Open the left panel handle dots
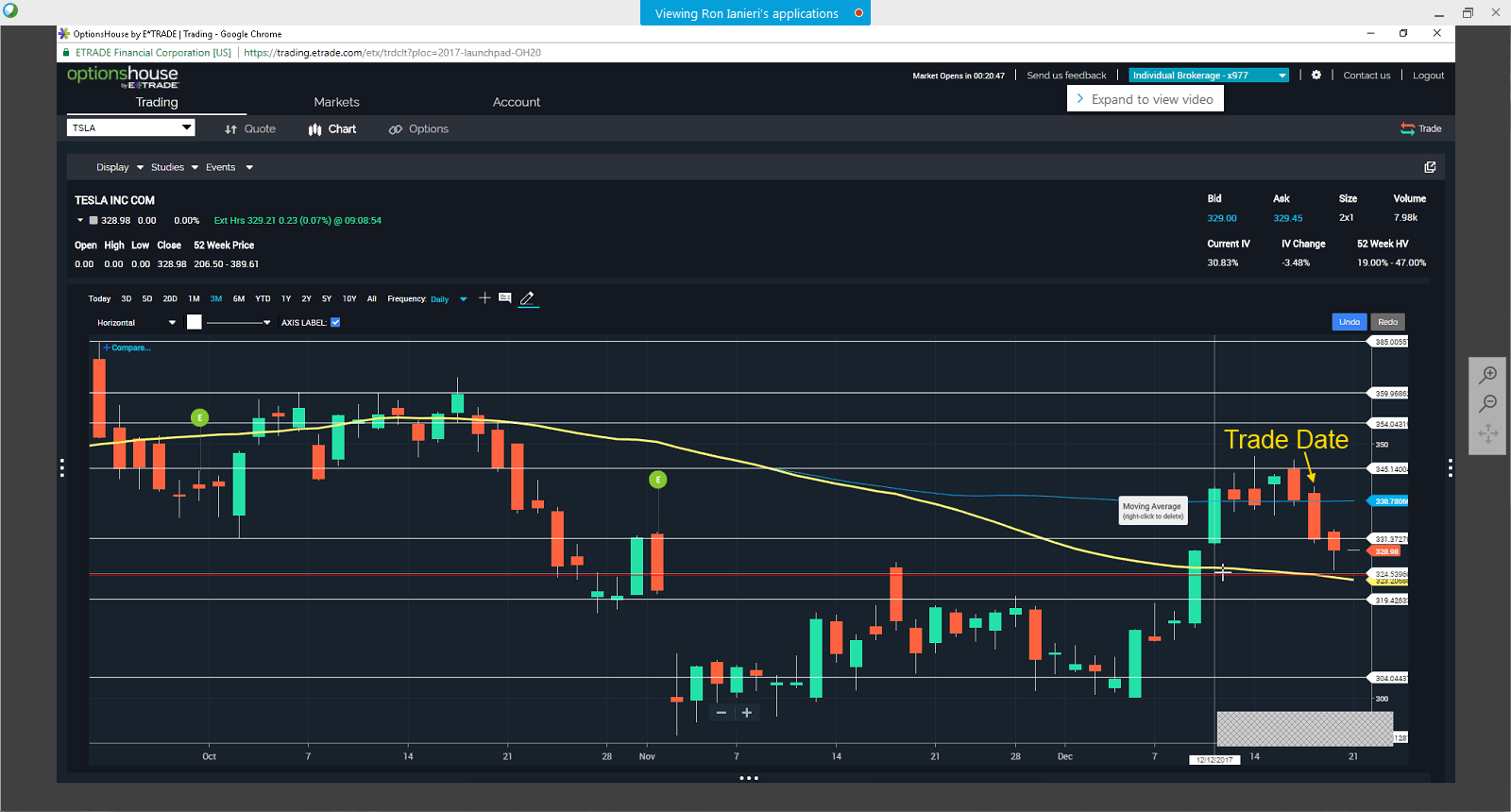Screen dimensions: 1511x812 (62, 467)
